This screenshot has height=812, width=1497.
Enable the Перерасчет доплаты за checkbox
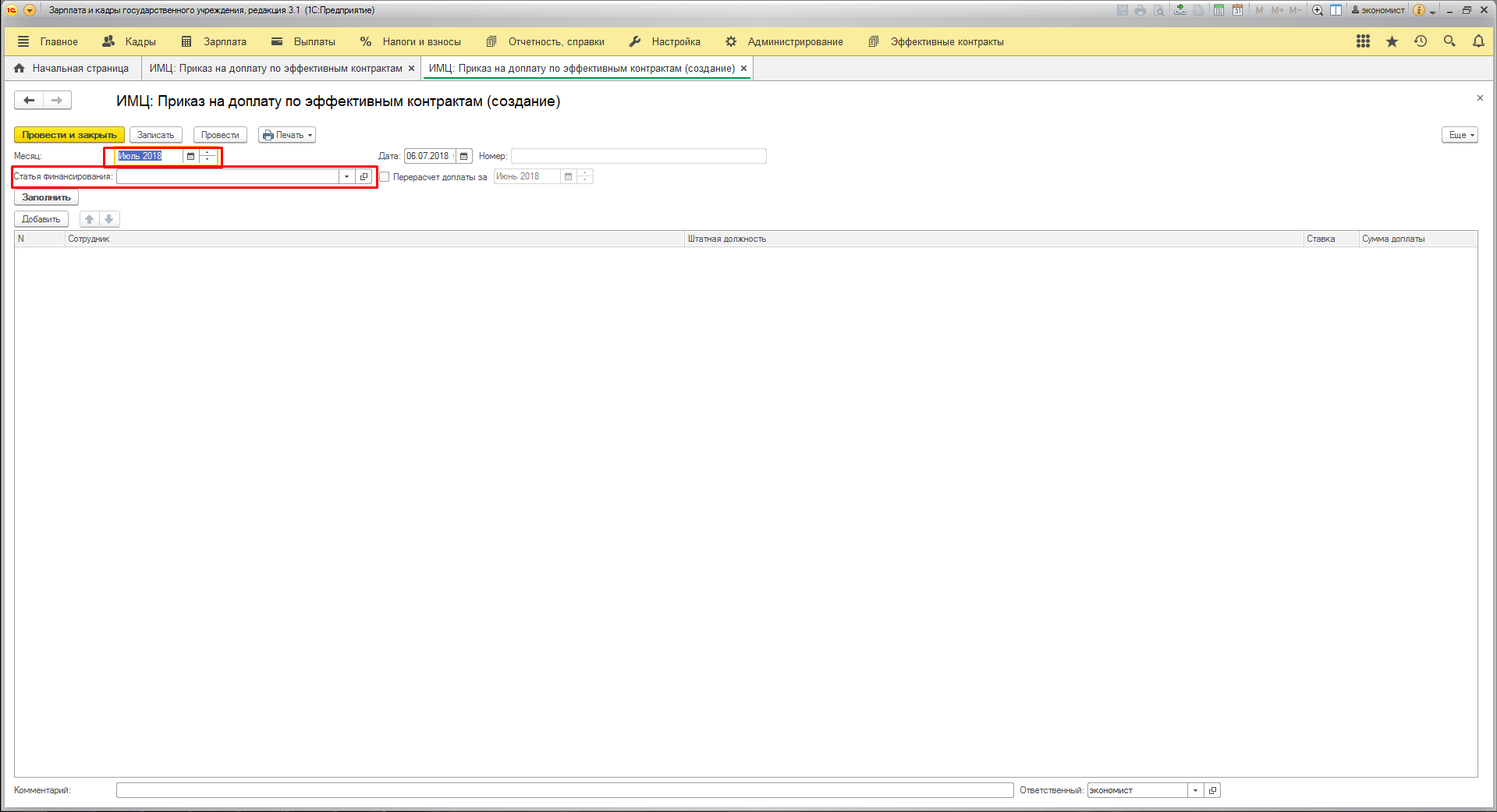[x=385, y=177]
